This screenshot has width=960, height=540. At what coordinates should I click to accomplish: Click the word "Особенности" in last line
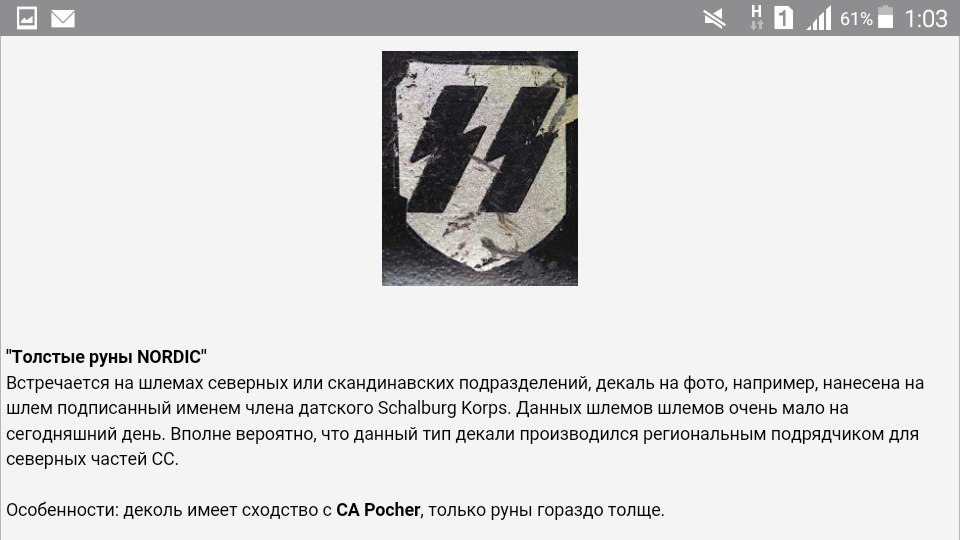(61, 510)
